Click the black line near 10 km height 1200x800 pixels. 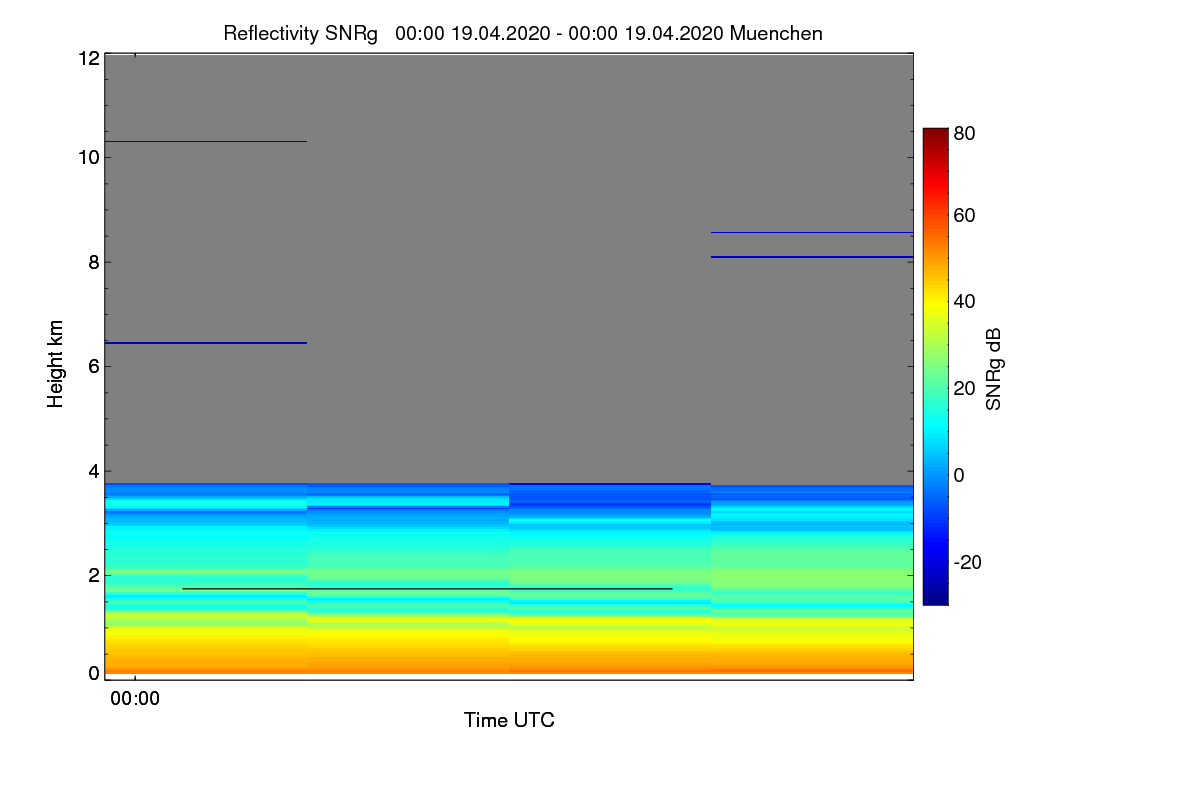coord(206,141)
